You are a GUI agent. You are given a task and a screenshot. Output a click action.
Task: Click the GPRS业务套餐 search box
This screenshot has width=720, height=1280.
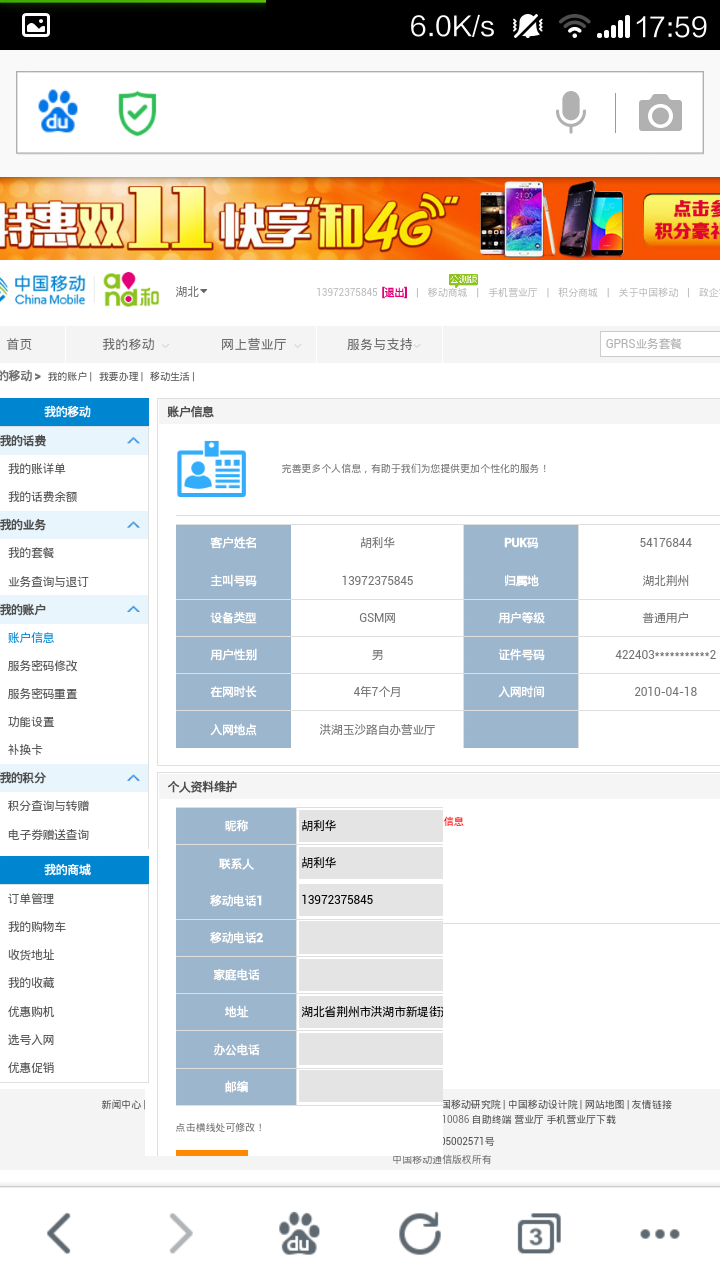pos(658,344)
